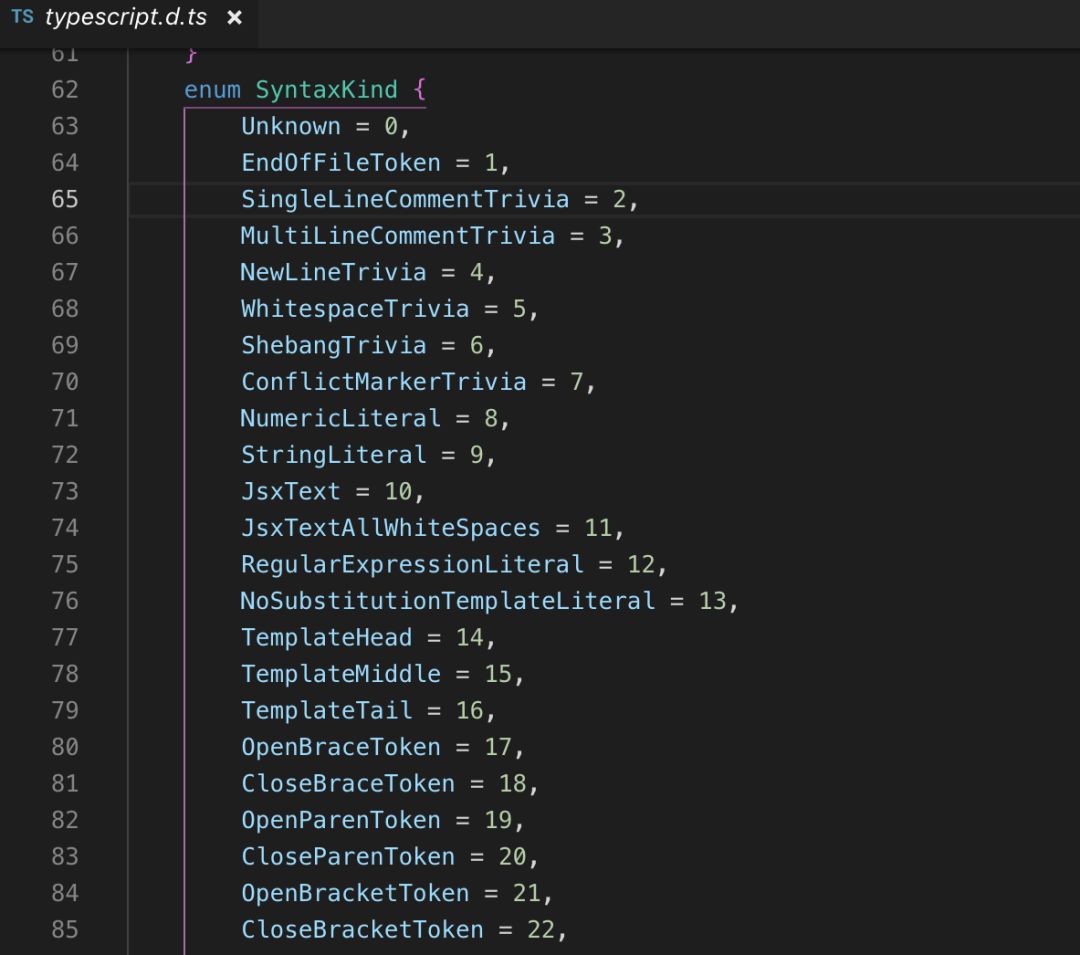Click the Unknown enum member
The image size is (1080, 955).
tap(290, 126)
